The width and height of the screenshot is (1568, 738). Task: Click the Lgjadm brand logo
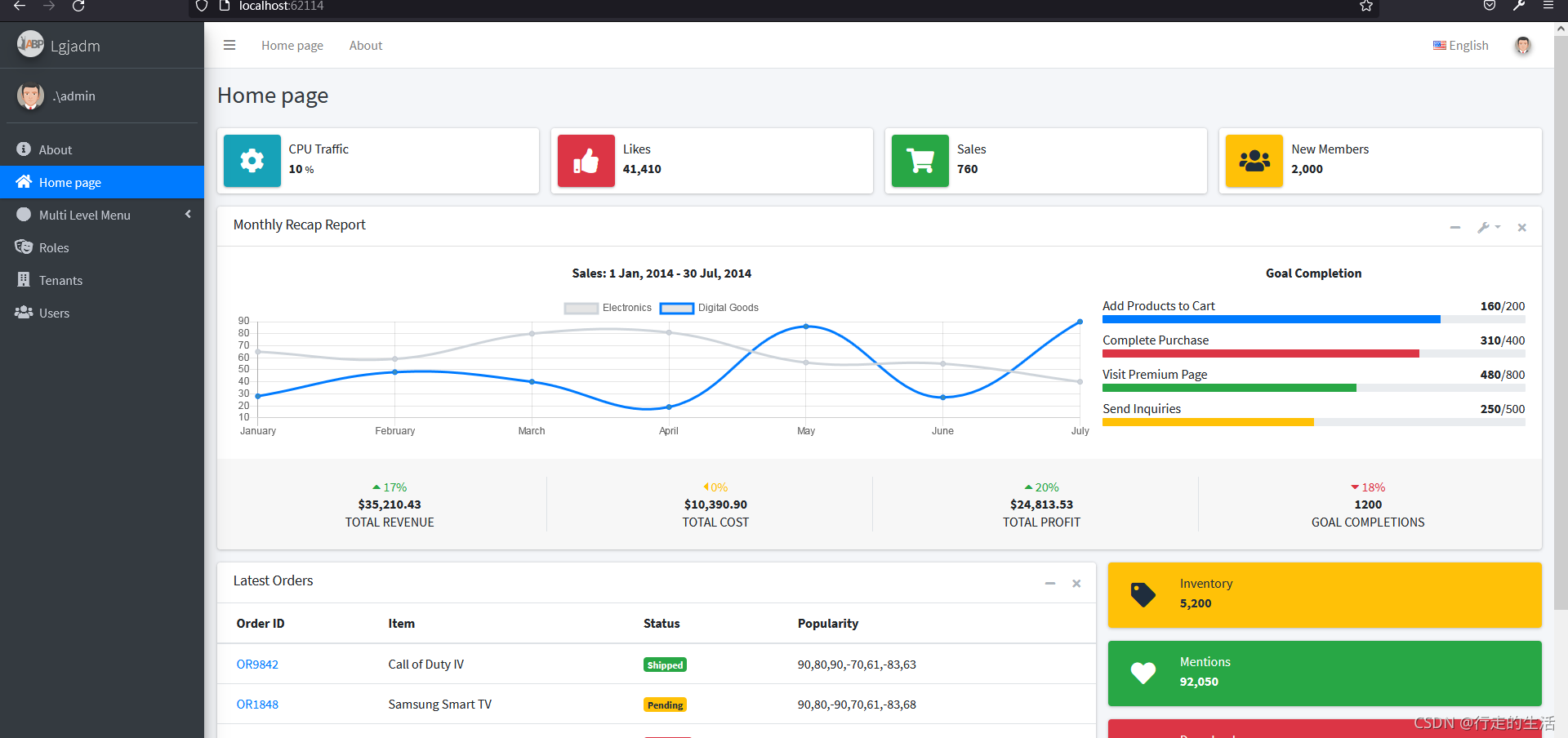click(x=30, y=44)
